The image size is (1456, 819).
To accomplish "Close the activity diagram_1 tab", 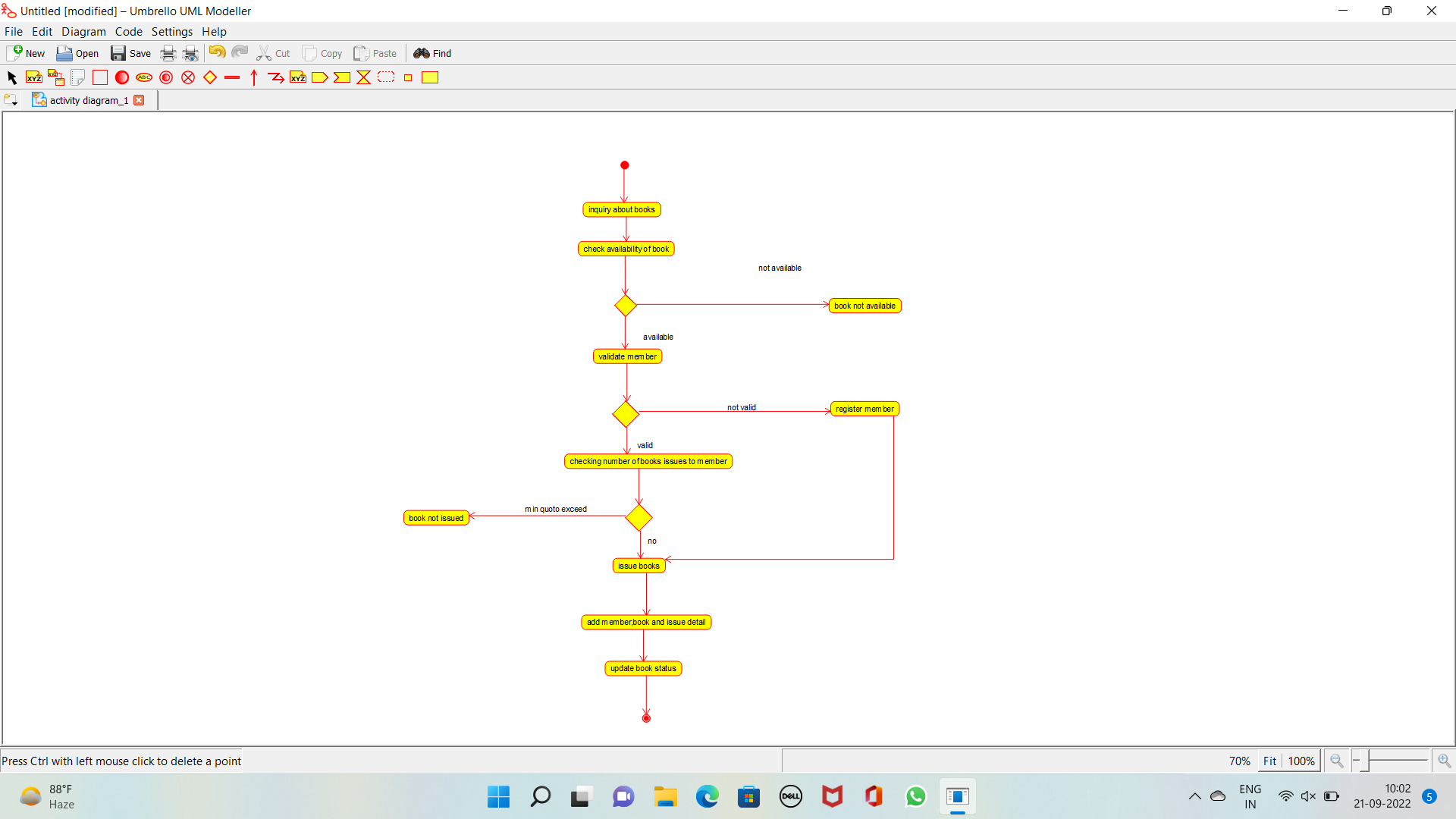I will pyautogui.click(x=139, y=100).
